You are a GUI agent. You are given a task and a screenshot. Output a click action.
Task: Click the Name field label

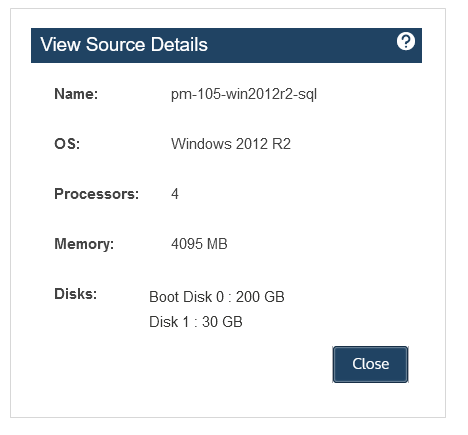(76, 94)
